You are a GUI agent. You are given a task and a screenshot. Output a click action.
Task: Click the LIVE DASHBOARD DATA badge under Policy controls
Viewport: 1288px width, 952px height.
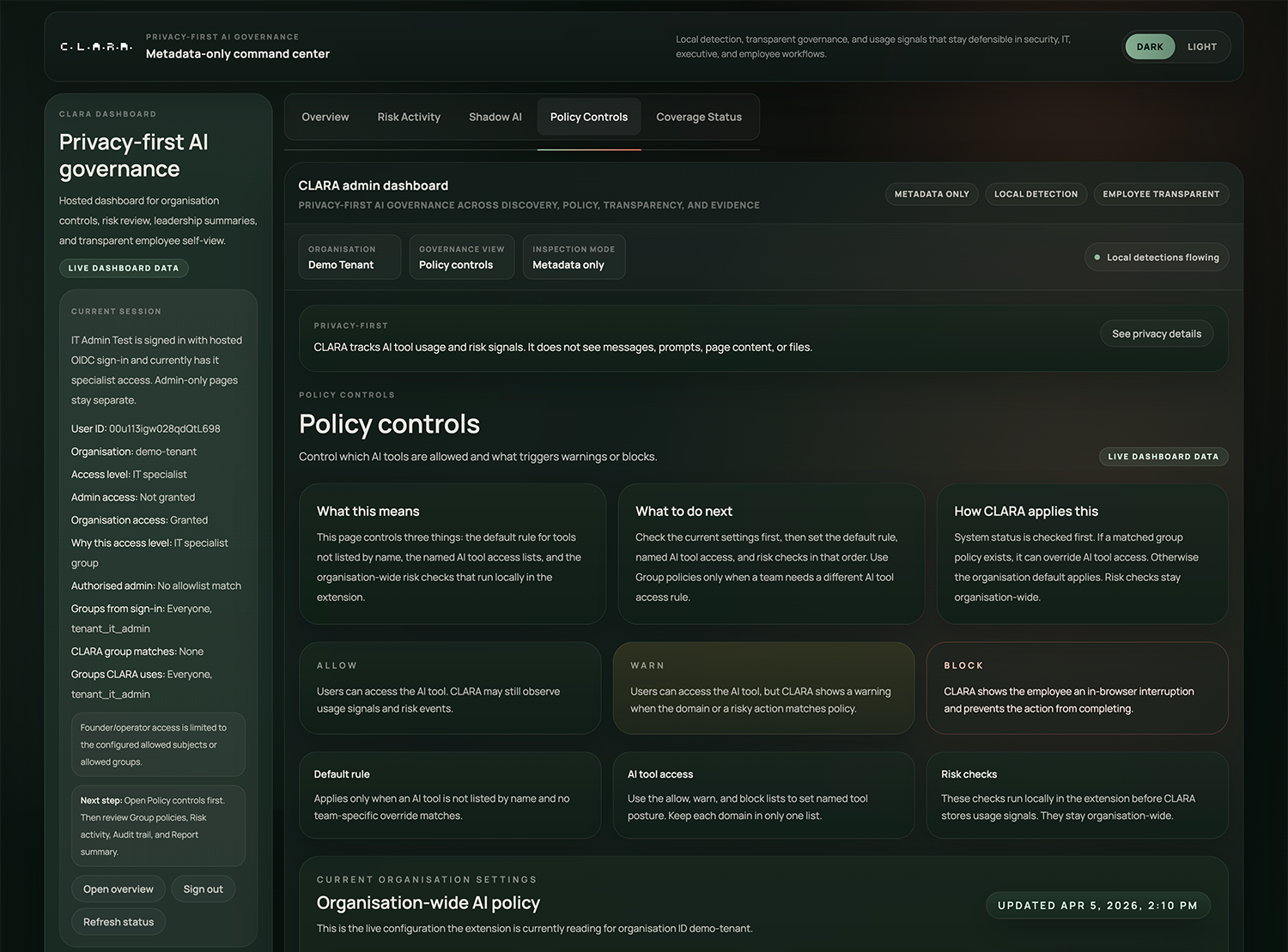pyautogui.click(x=1163, y=456)
